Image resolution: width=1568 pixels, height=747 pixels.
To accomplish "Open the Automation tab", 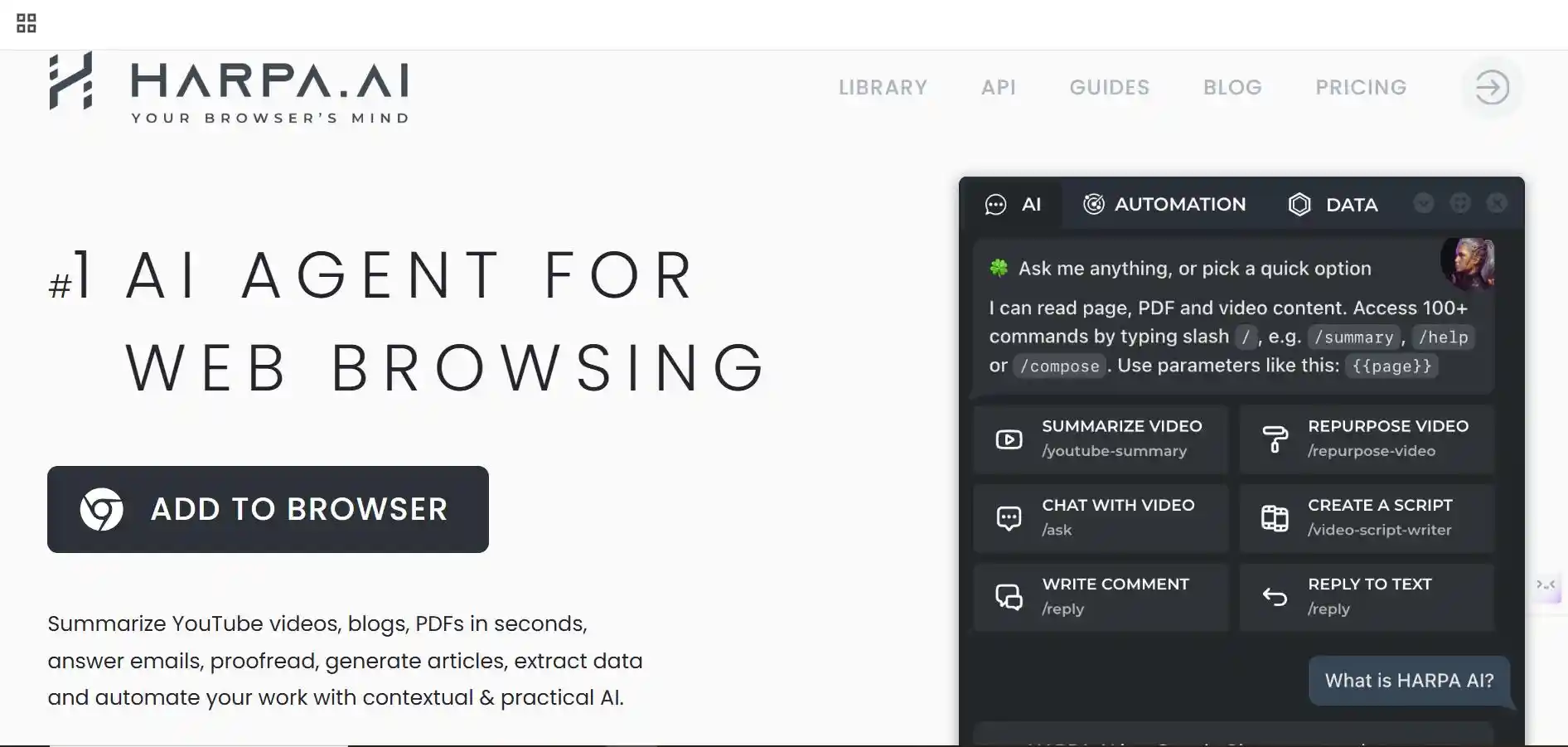I will [x=1164, y=205].
